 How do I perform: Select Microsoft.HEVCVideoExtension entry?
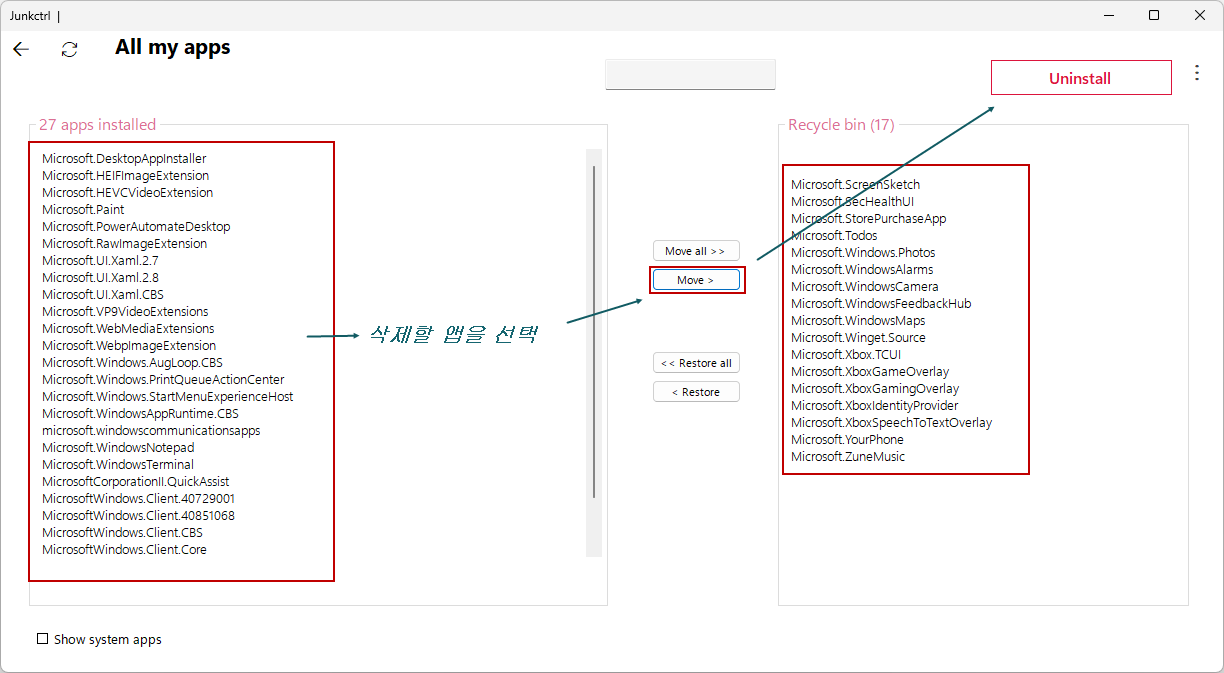click(x=127, y=193)
